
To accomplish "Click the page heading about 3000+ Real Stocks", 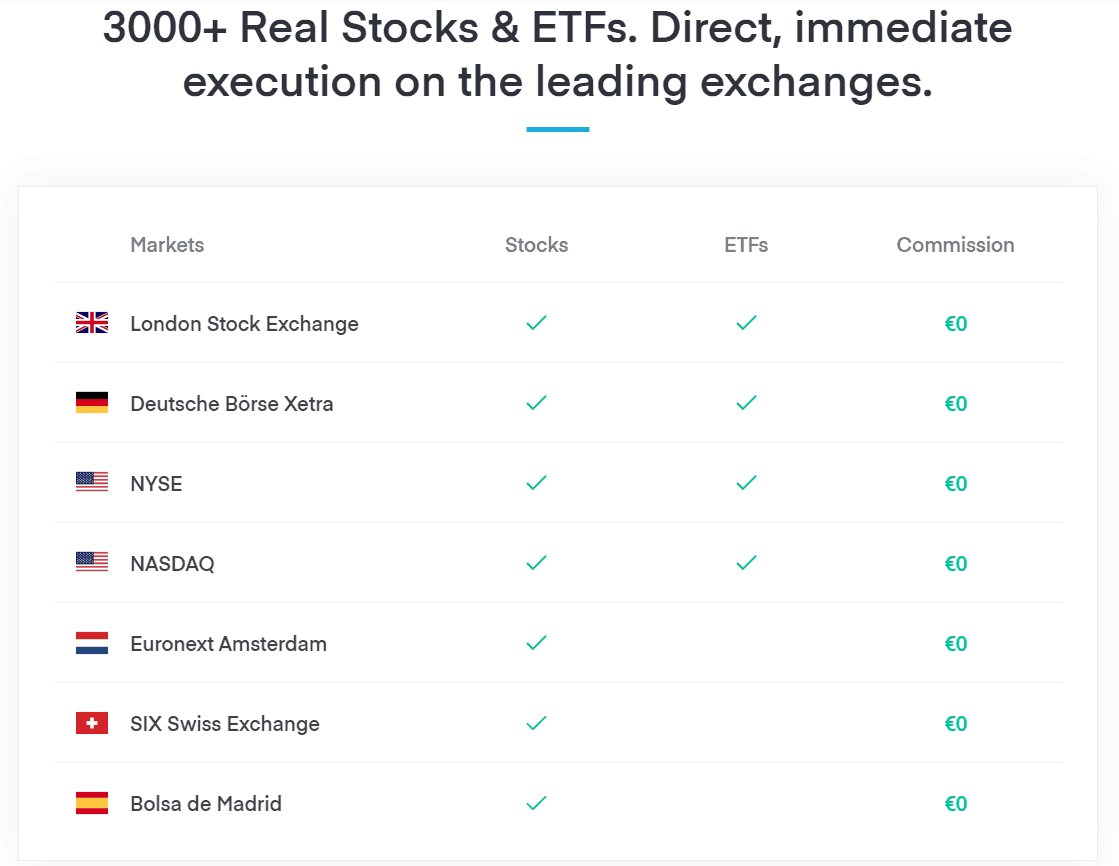I will (558, 54).
